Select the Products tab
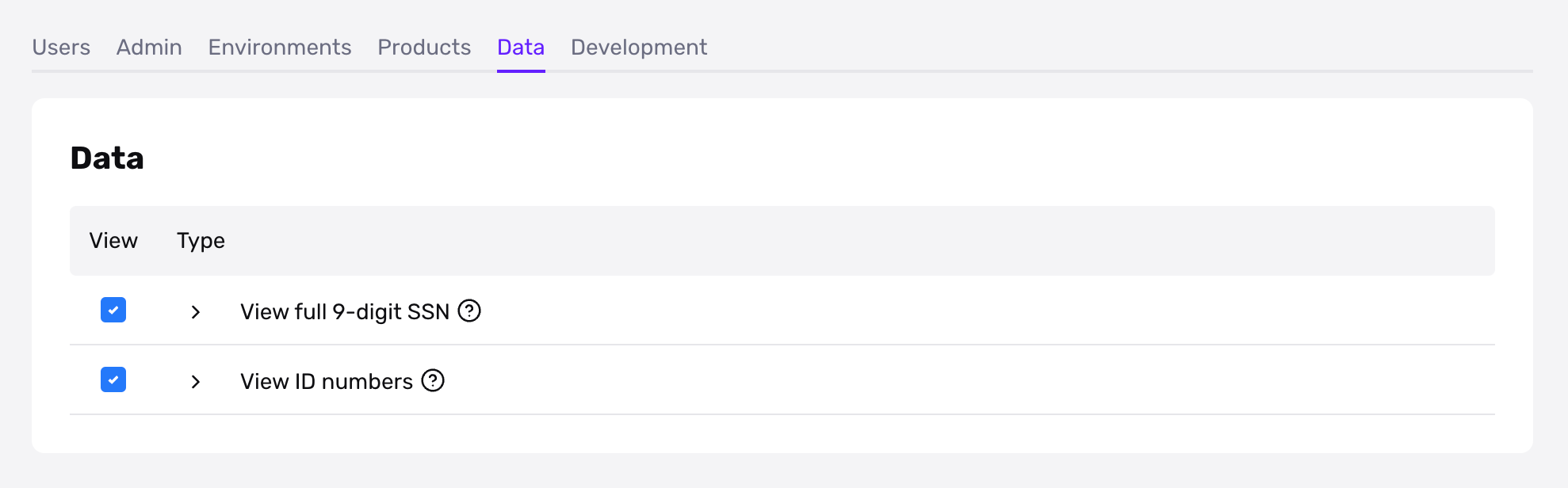 tap(424, 48)
